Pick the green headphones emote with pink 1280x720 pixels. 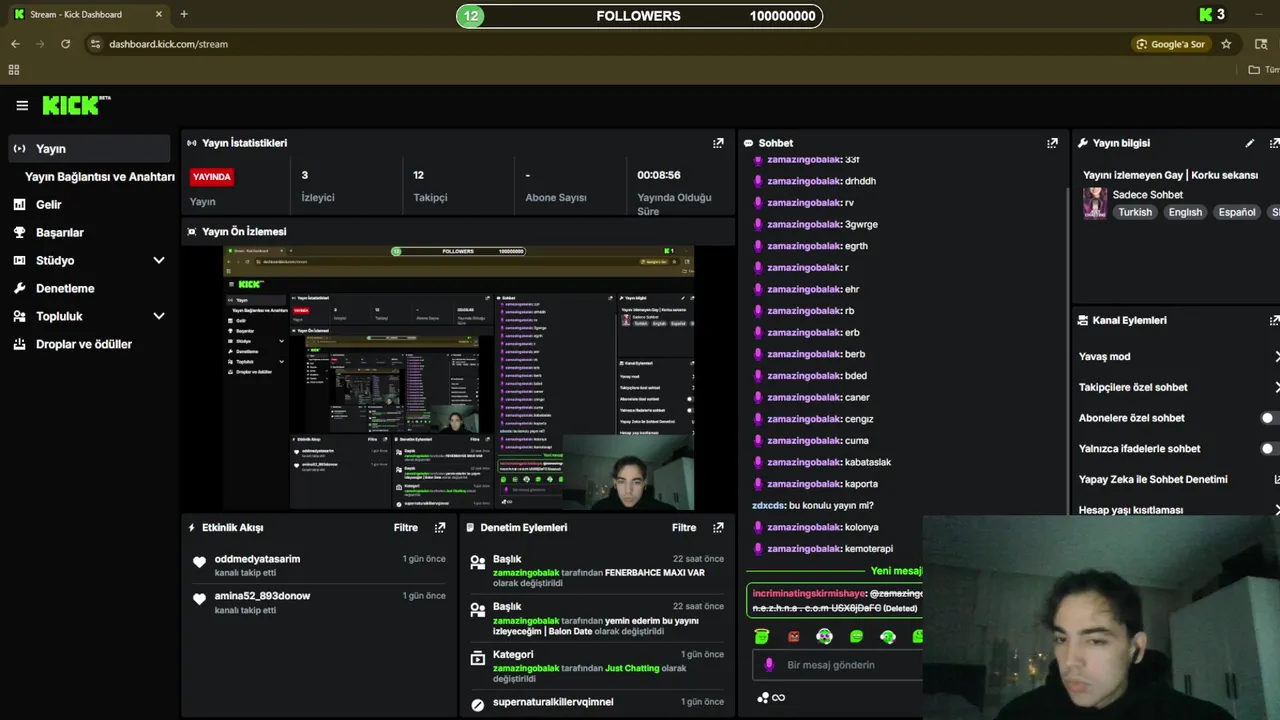(x=824, y=636)
